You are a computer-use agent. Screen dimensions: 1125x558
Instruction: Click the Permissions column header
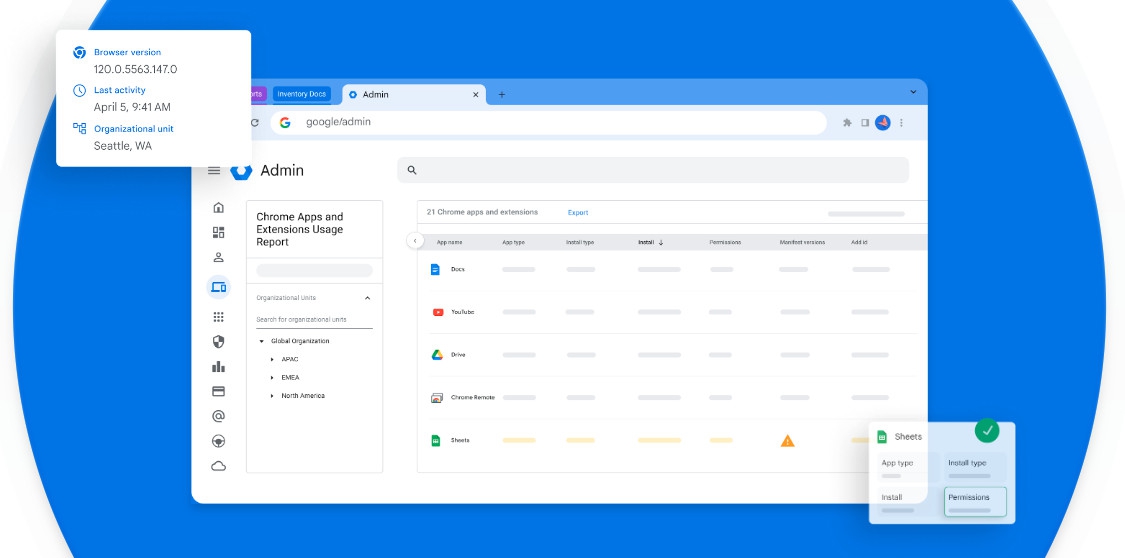(x=725, y=242)
